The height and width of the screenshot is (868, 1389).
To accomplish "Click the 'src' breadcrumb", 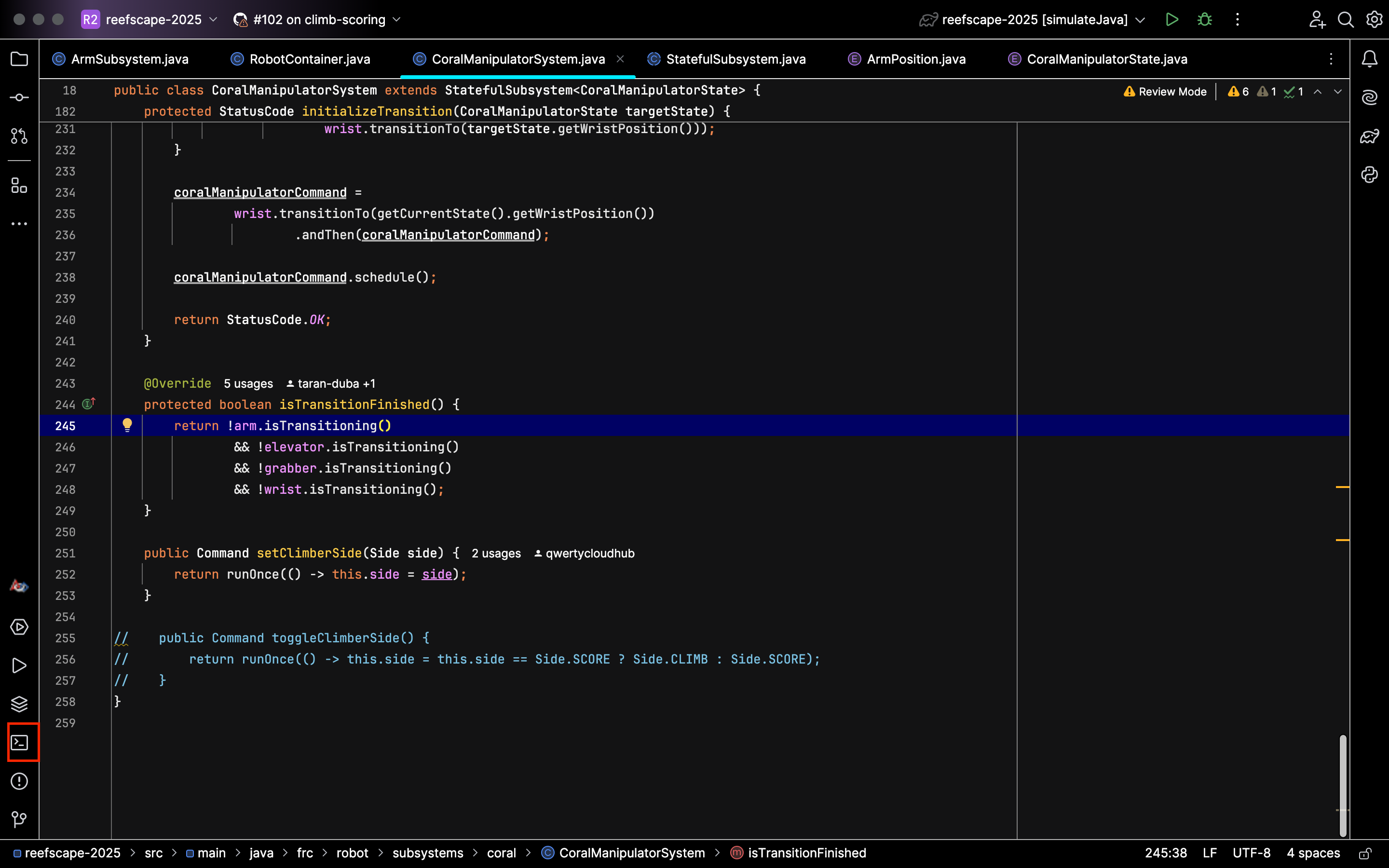I will [x=153, y=853].
